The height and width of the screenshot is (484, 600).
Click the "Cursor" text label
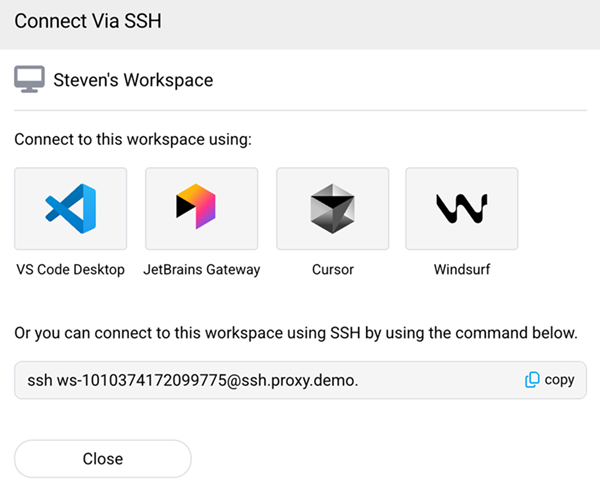332,269
